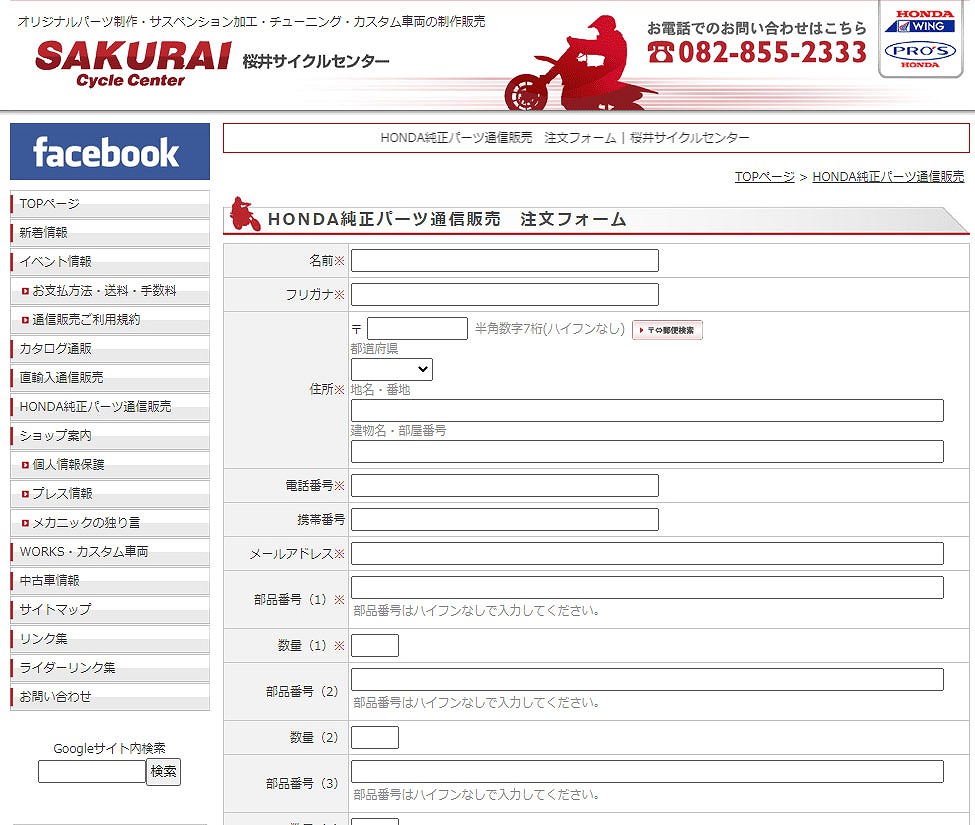This screenshot has width=975, height=825.
Task: Focus the 数量（1） quantity field
Action: click(x=375, y=645)
